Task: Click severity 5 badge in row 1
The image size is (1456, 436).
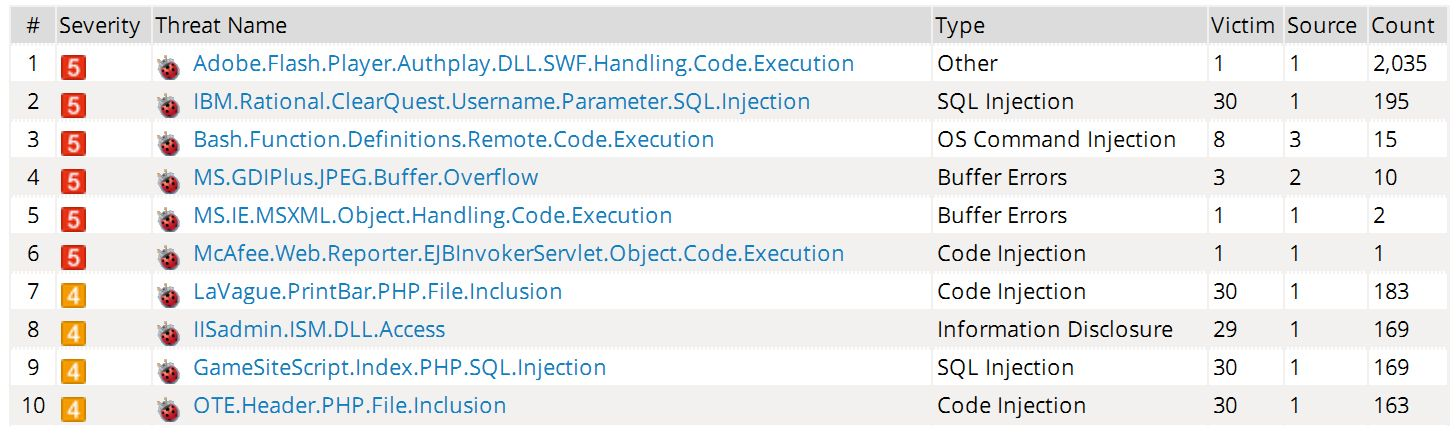Action: tap(72, 67)
